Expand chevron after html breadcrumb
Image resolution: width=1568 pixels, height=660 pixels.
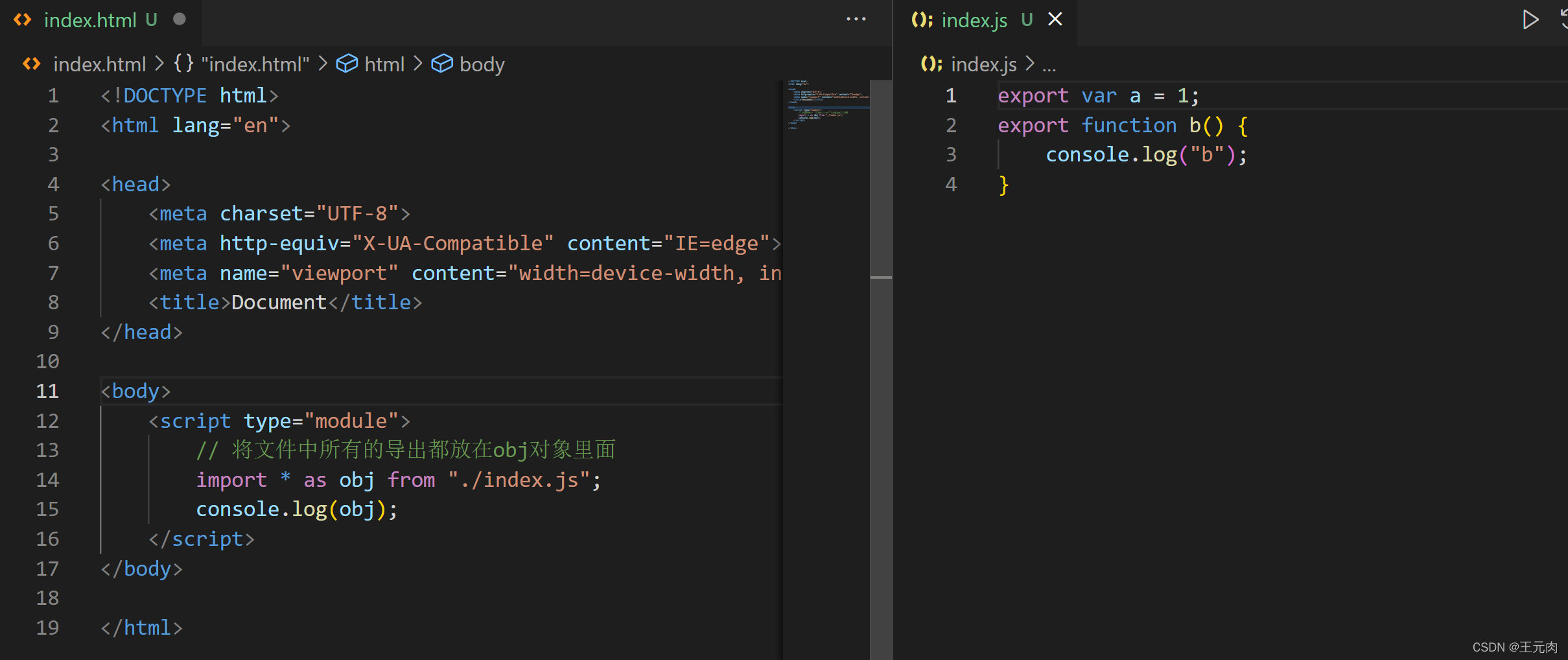(418, 64)
